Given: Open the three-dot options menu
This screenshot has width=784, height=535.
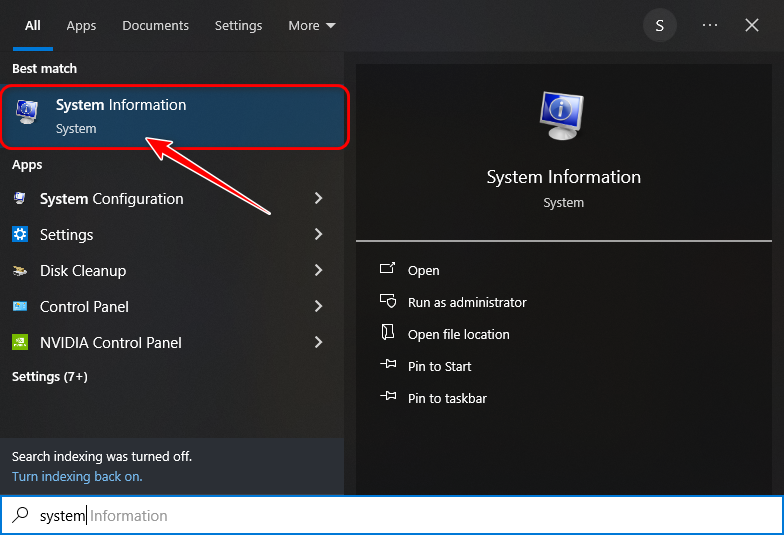Looking at the screenshot, I should coord(710,26).
